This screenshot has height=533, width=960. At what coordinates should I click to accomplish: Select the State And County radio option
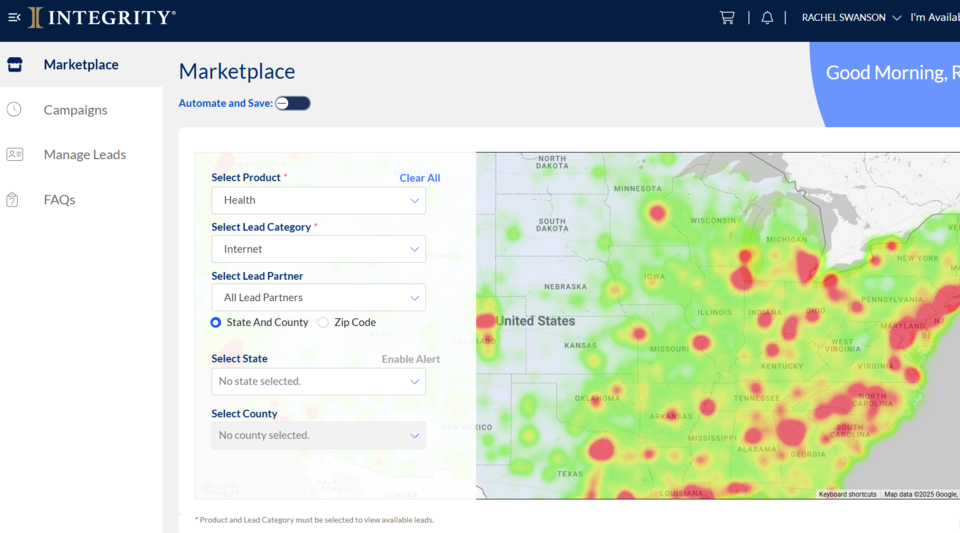216,322
